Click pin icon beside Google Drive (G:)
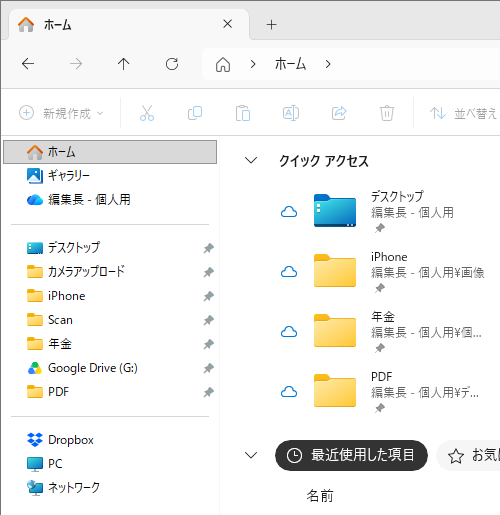This screenshot has width=500, height=515. click(209, 368)
